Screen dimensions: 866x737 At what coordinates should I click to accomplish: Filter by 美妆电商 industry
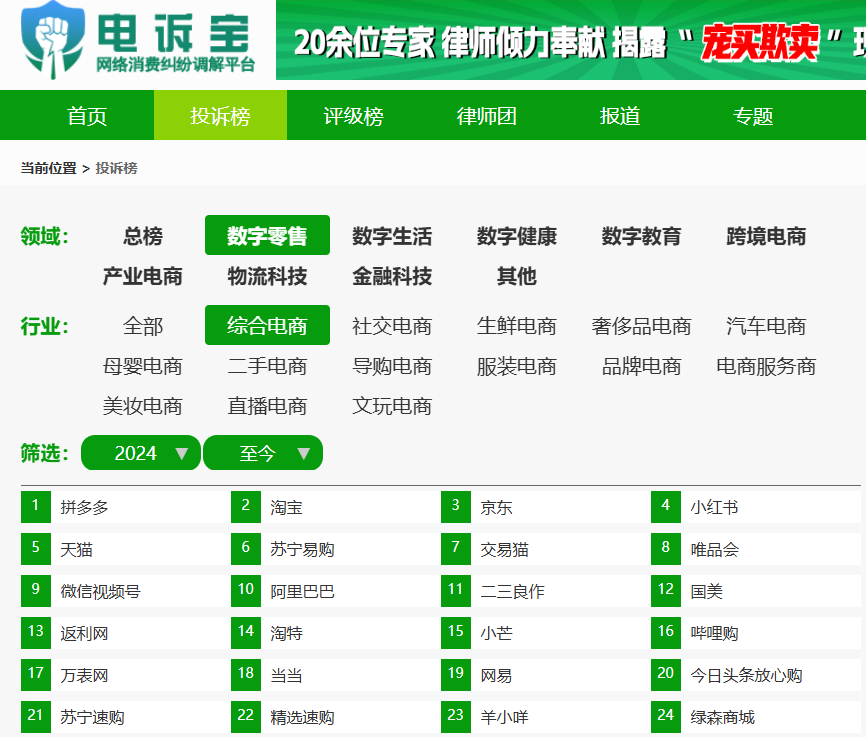[143, 407]
